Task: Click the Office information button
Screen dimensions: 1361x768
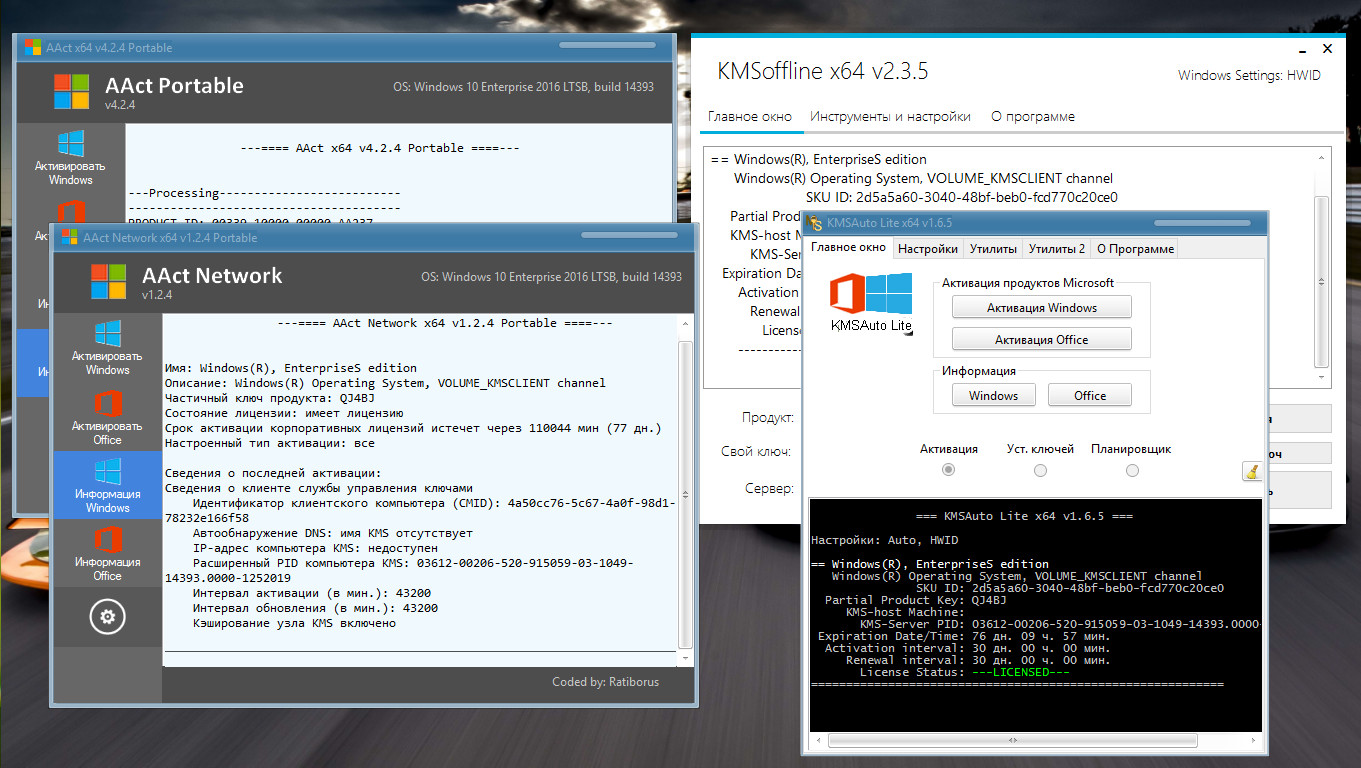Action: (1090, 395)
